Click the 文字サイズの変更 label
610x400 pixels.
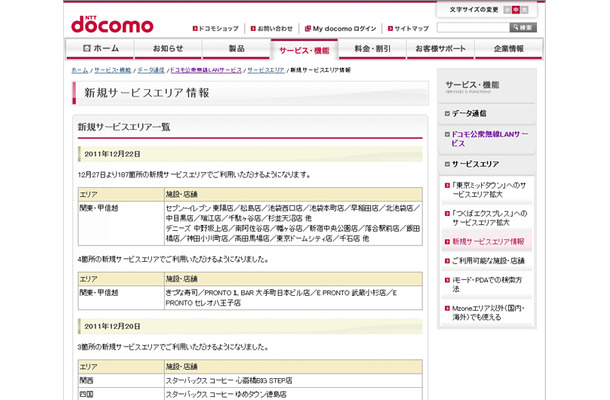coord(474,10)
